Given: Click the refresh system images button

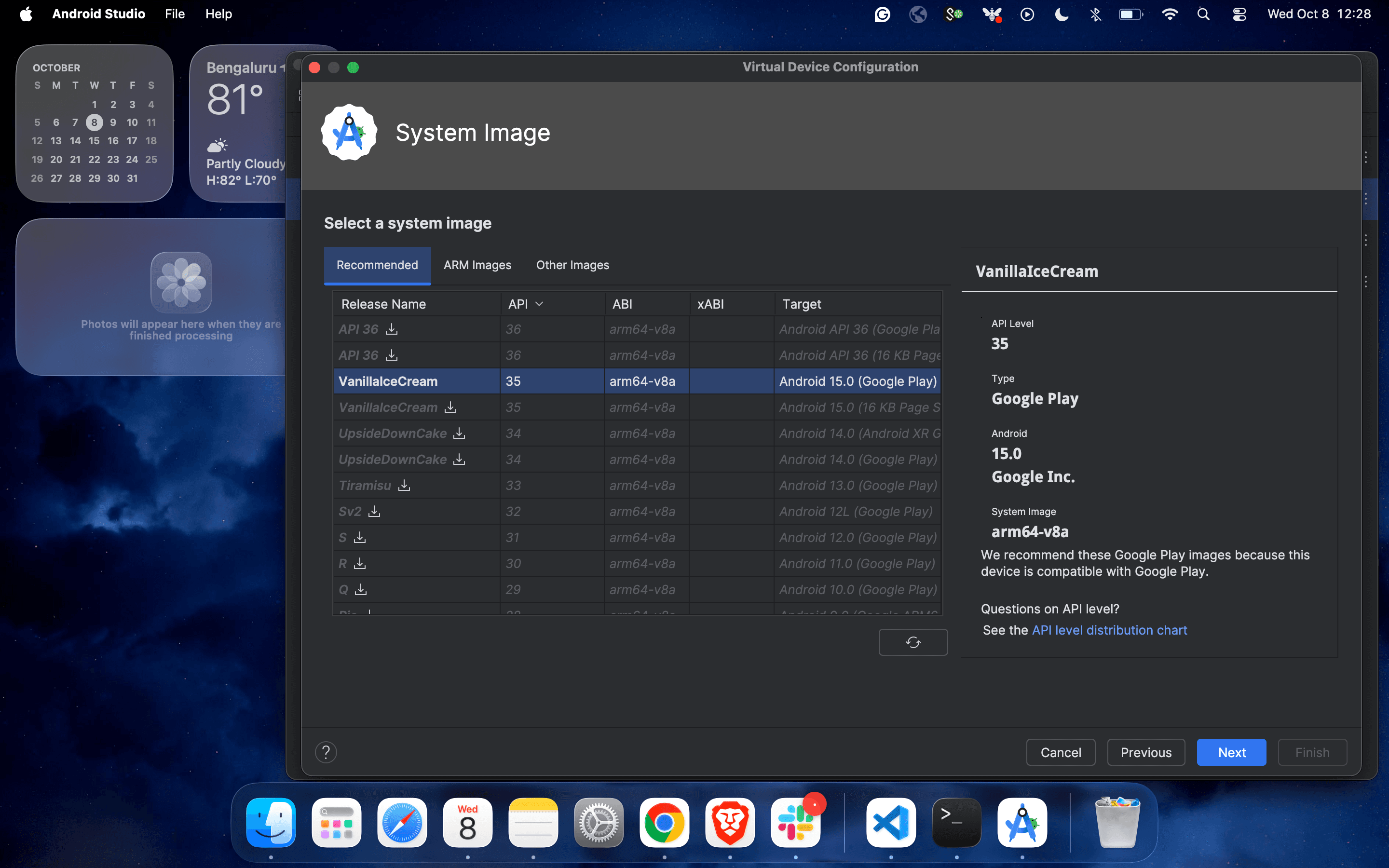Looking at the screenshot, I should point(912,642).
